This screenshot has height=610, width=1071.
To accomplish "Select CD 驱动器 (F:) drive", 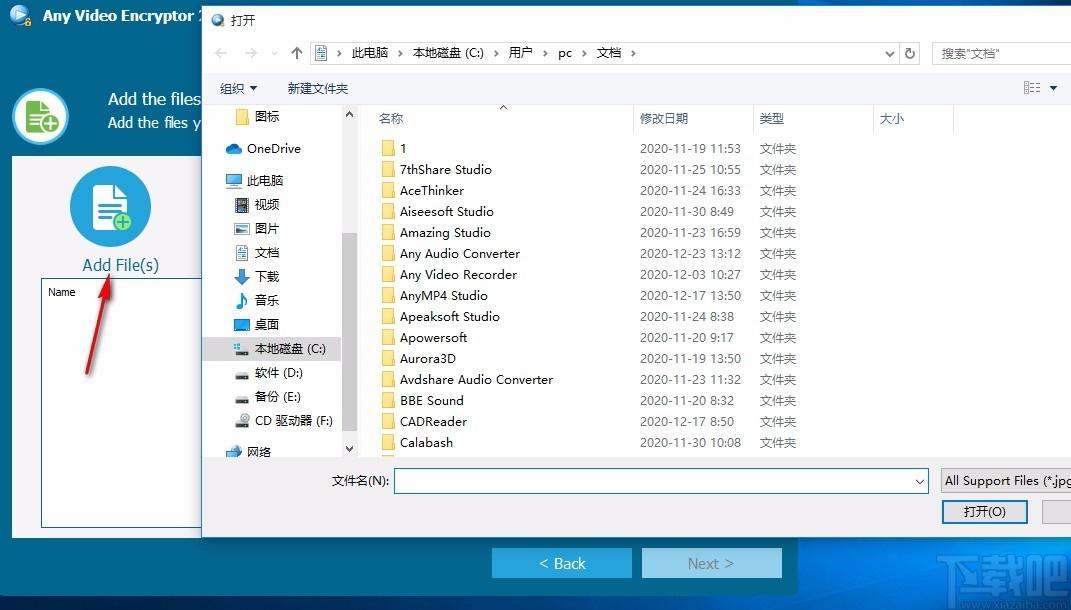I will click(x=283, y=420).
